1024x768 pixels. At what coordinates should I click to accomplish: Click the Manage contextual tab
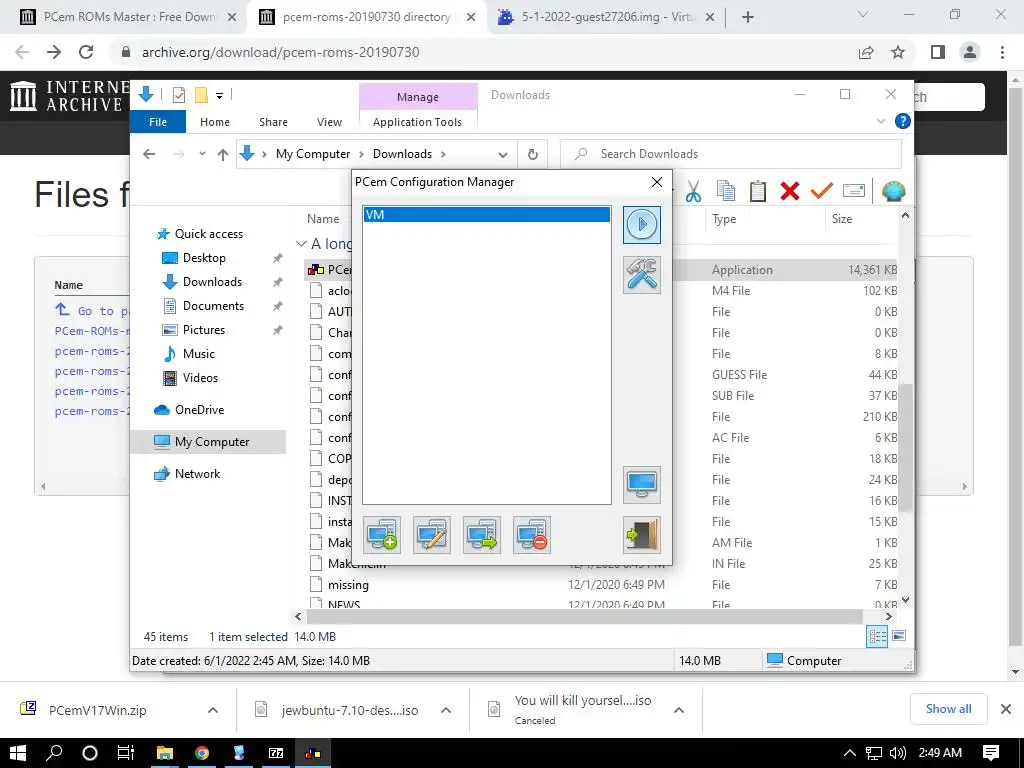(418, 97)
